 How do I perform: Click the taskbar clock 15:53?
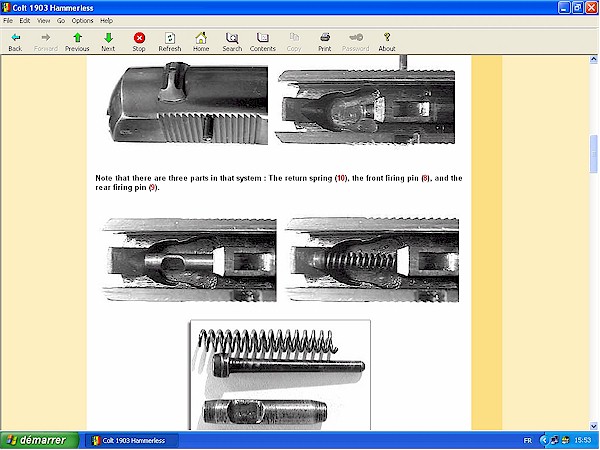coord(582,440)
